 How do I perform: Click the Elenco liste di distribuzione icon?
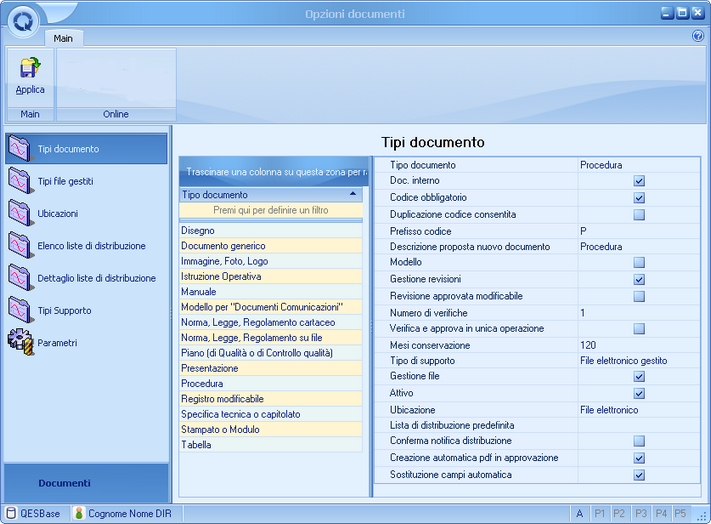click(19, 245)
